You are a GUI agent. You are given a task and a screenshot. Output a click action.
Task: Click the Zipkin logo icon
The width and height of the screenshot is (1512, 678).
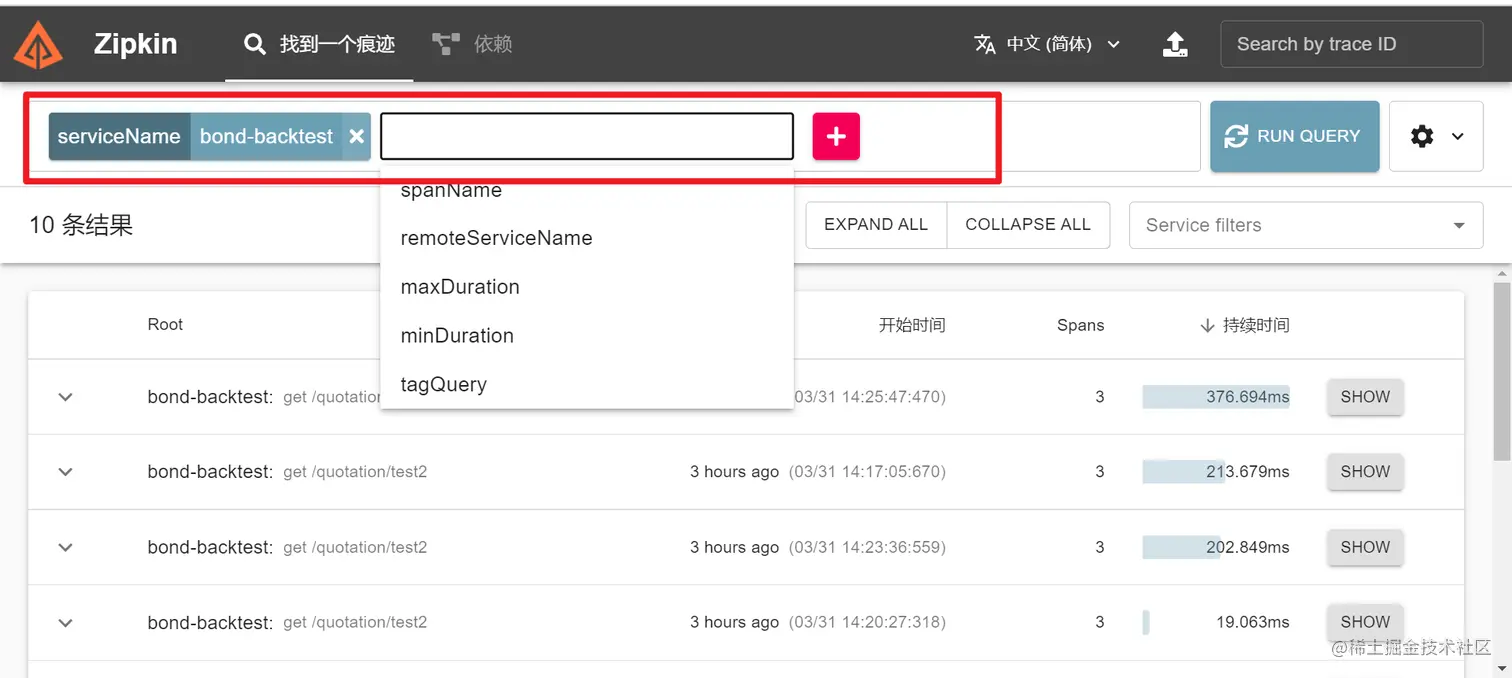[x=39, y=45]
